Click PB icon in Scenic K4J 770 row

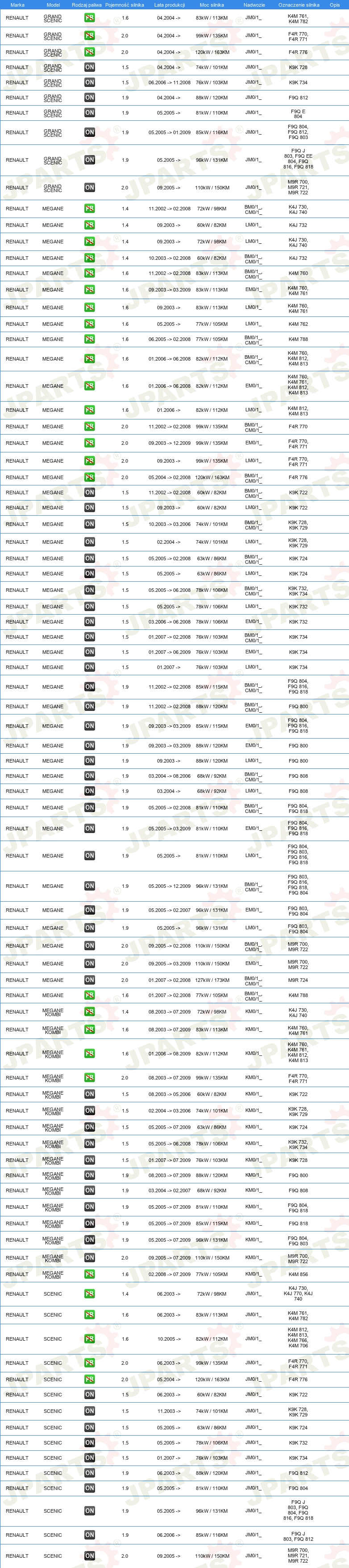click(x=90, y=1294)
